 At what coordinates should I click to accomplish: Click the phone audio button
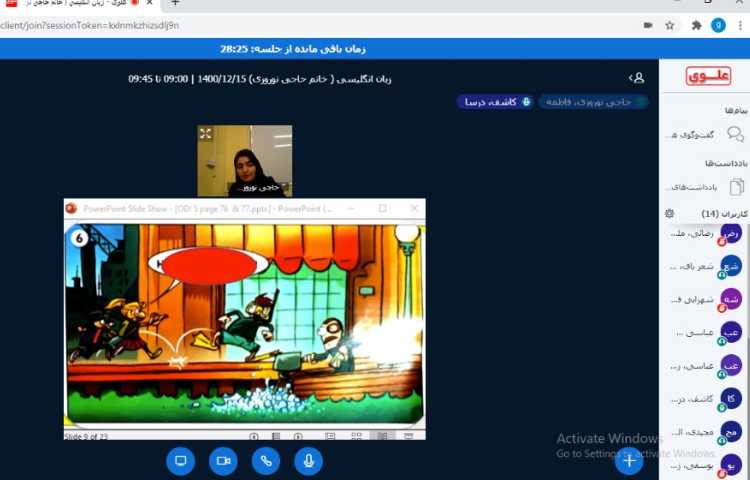tap(265, 461)
